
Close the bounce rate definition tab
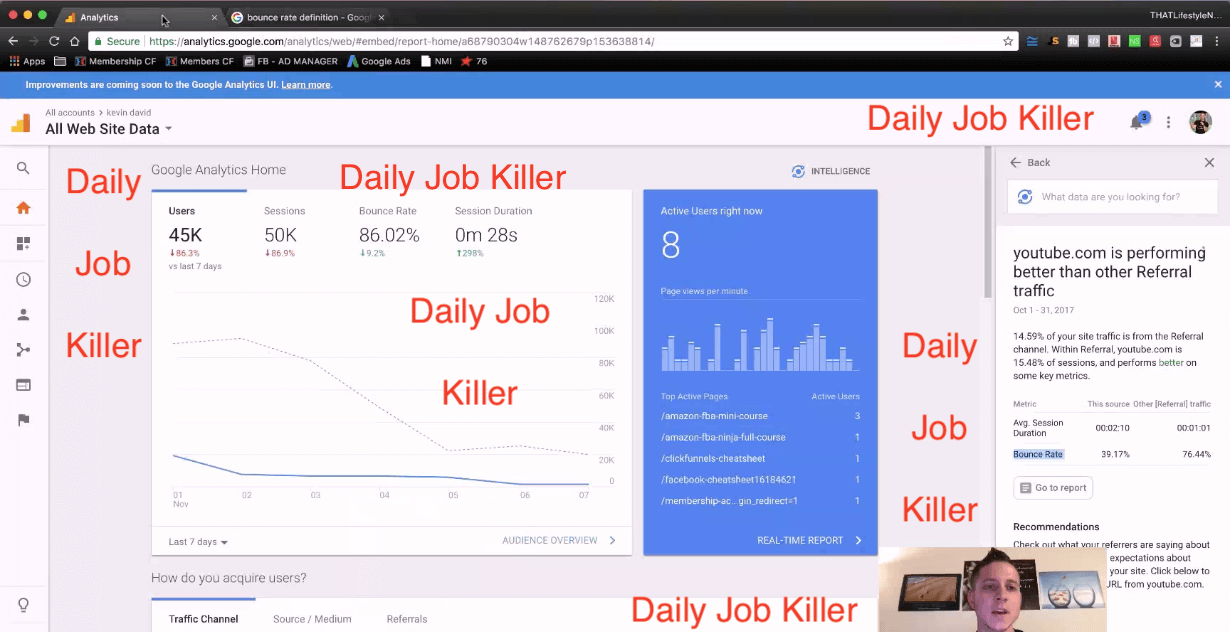381,18
